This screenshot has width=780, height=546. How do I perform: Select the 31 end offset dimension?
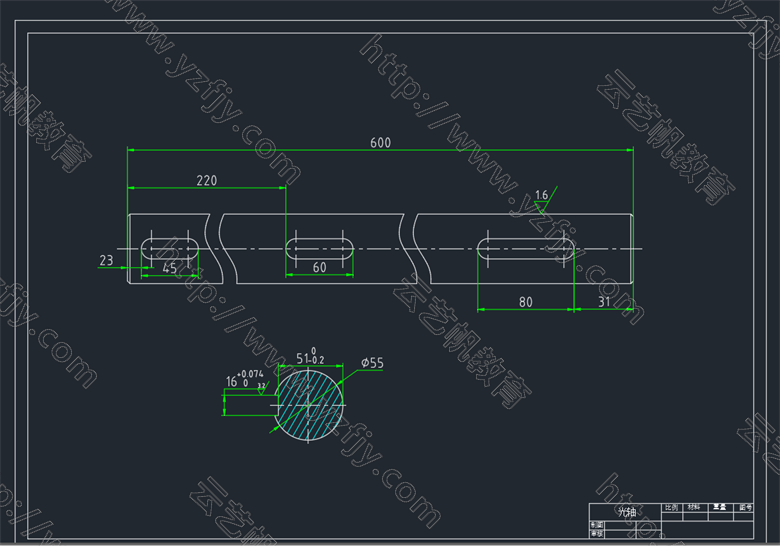(604, 302)
